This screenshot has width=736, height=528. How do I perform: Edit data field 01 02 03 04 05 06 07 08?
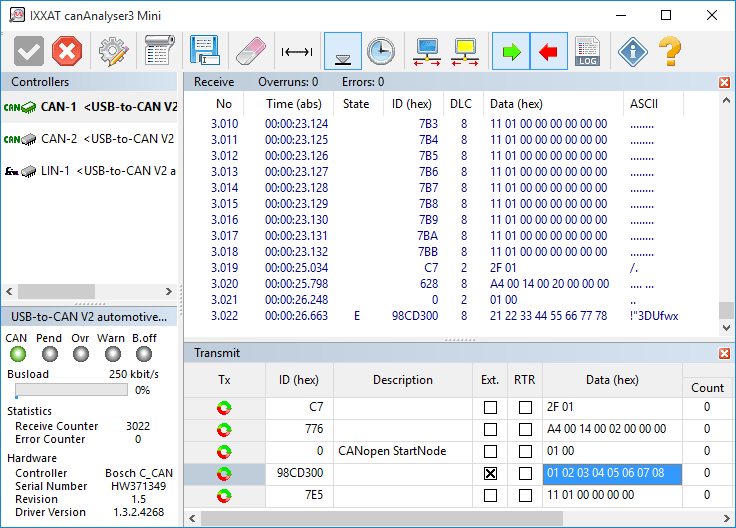[612, 474]
